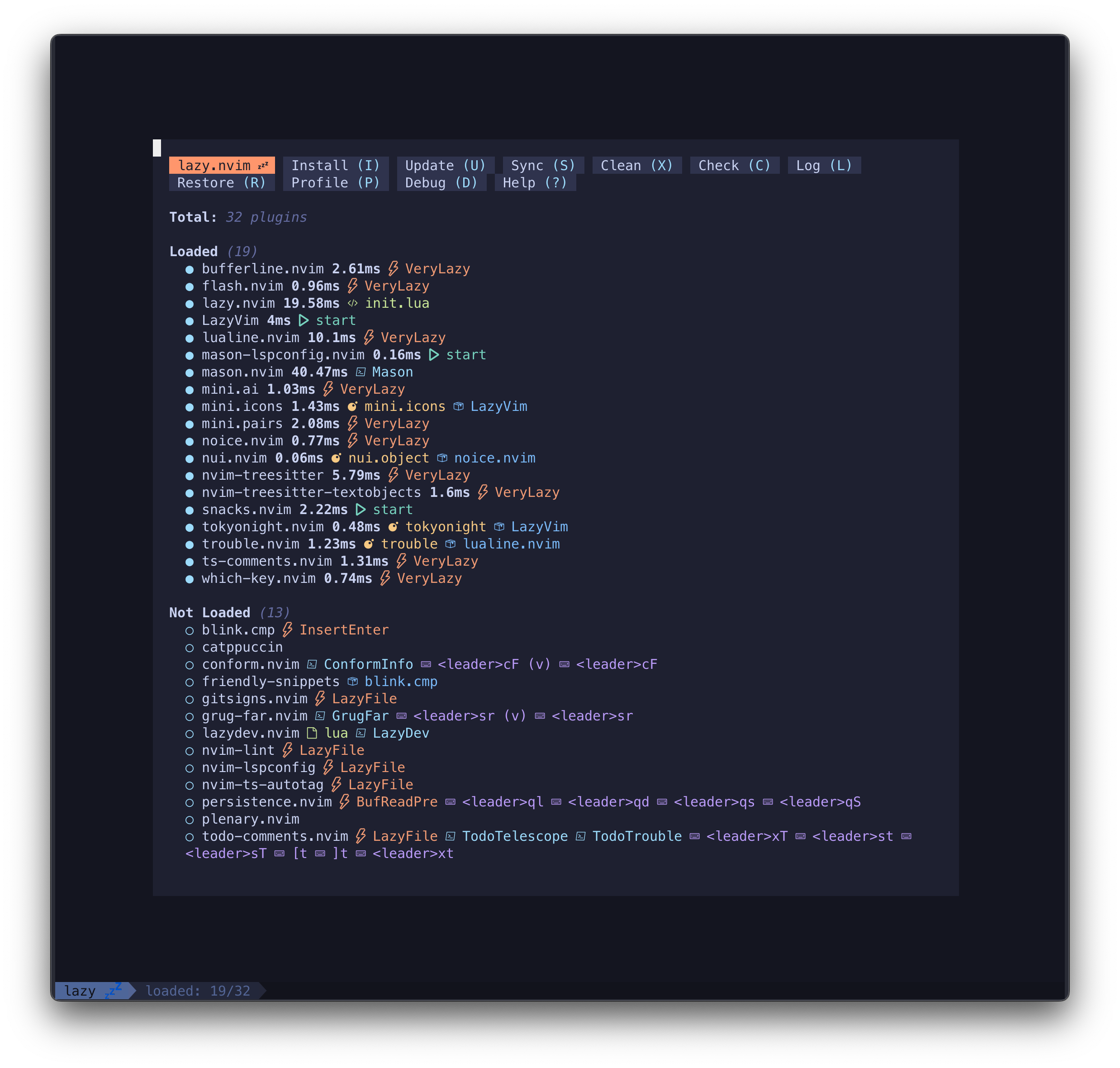Click the play icon on LazyVim row
This screenshot has width=1120, height=1068.
click(x=304, y=320)
